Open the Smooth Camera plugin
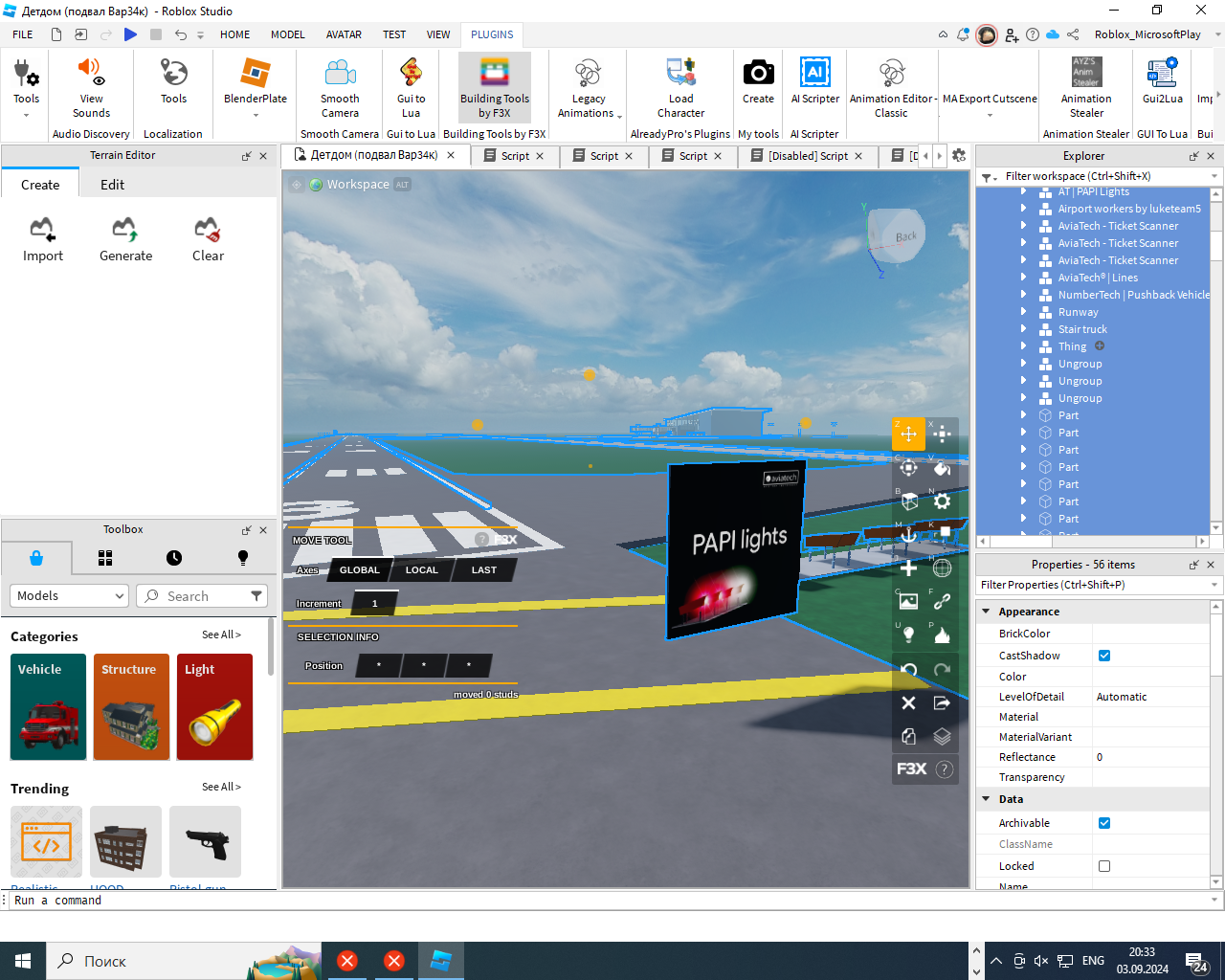 pos(340,87)
